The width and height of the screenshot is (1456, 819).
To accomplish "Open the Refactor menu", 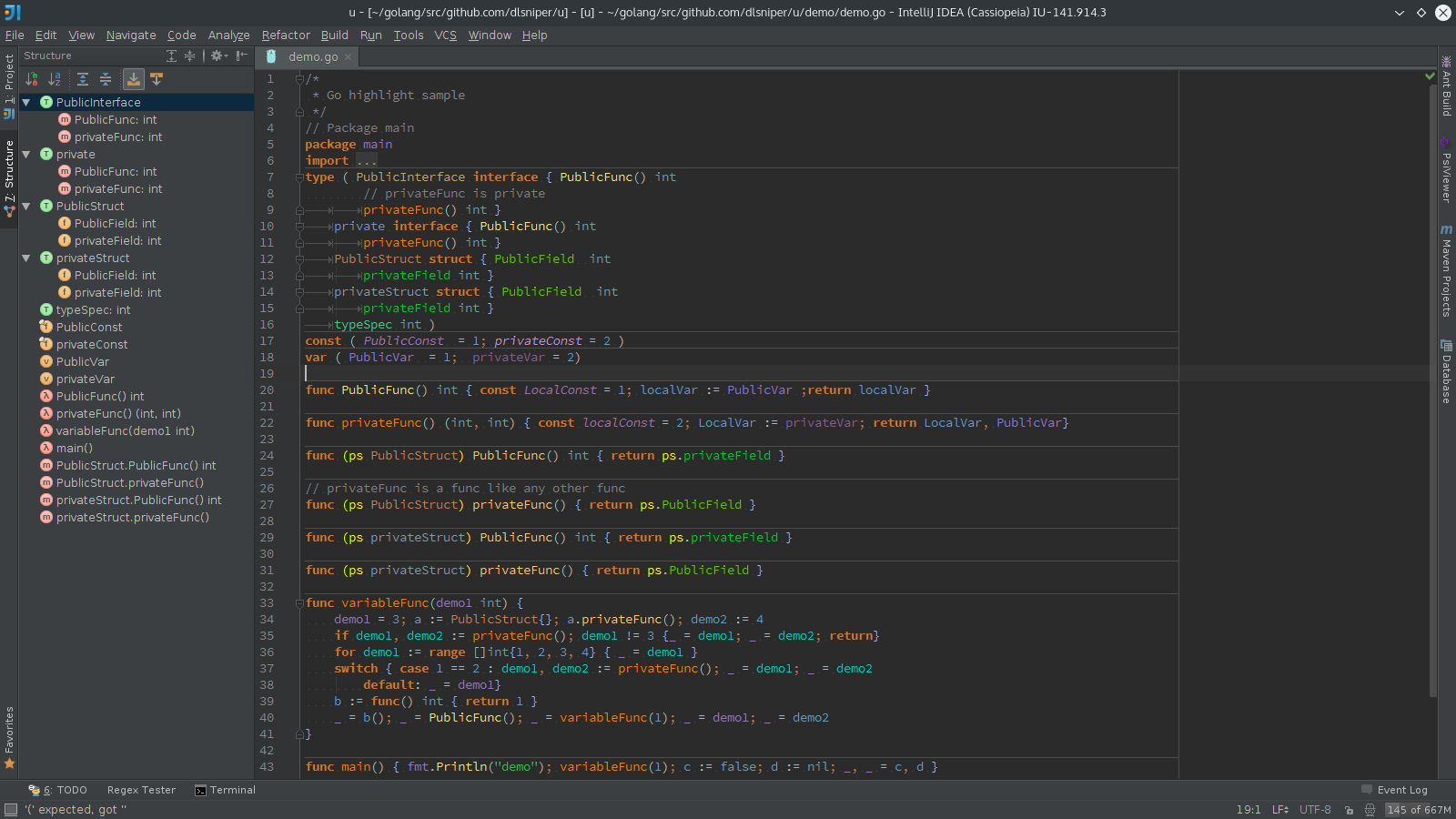I will point(286,35).
